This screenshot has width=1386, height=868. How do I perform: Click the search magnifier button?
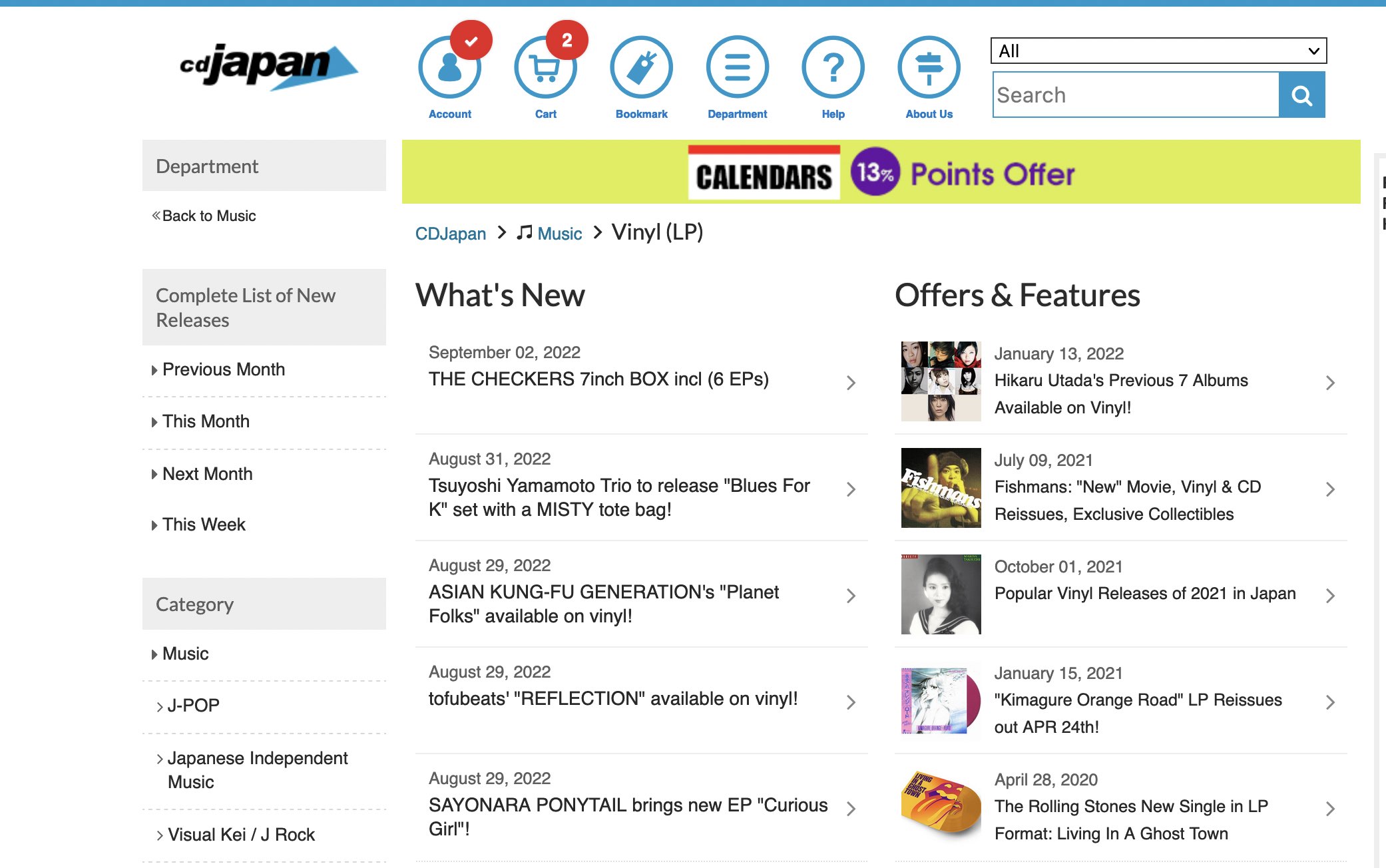(1302, 95)
